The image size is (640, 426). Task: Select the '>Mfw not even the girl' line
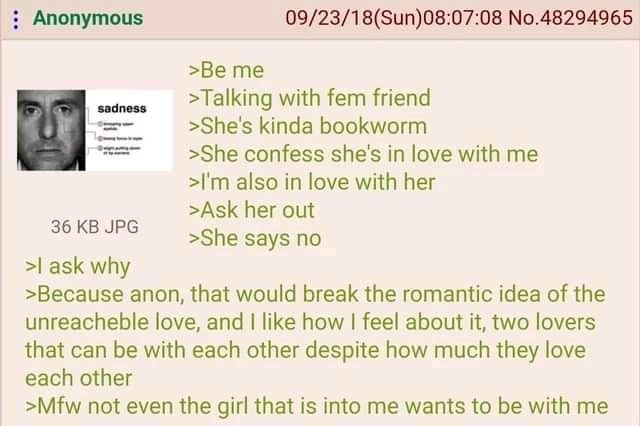click(x=317, y=406)
